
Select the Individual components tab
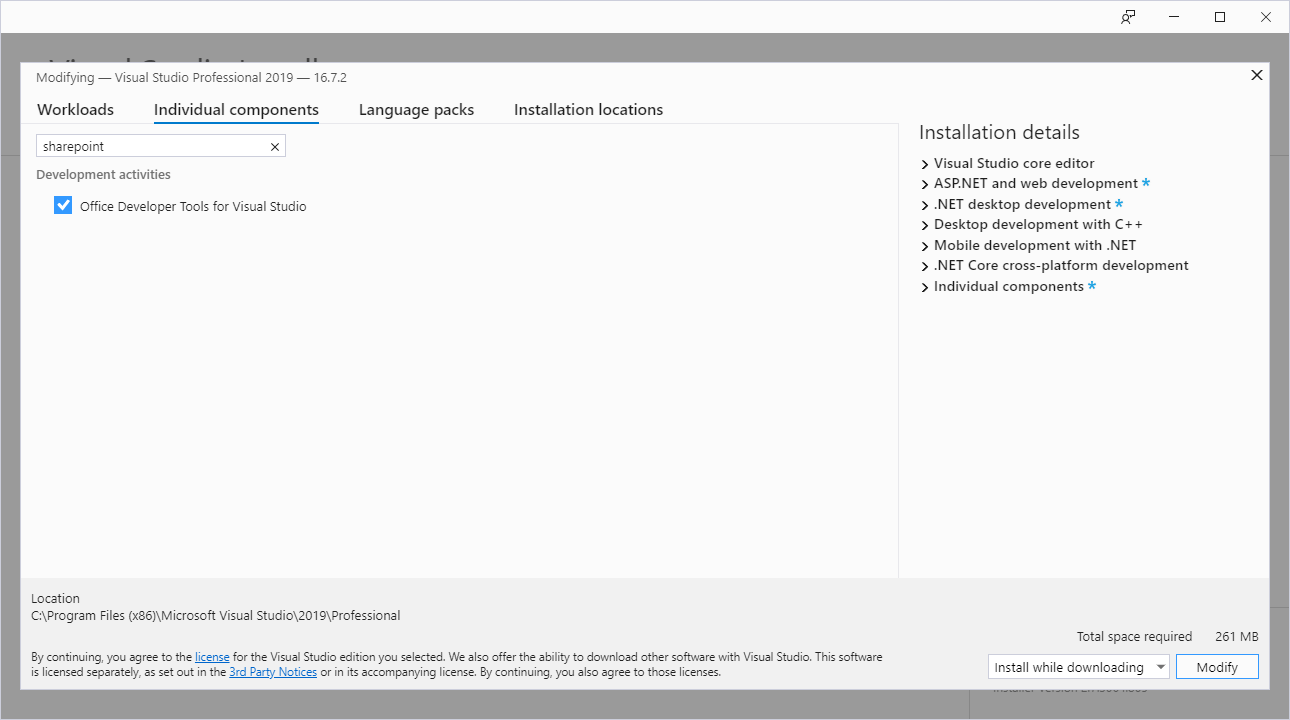point(236,109)
